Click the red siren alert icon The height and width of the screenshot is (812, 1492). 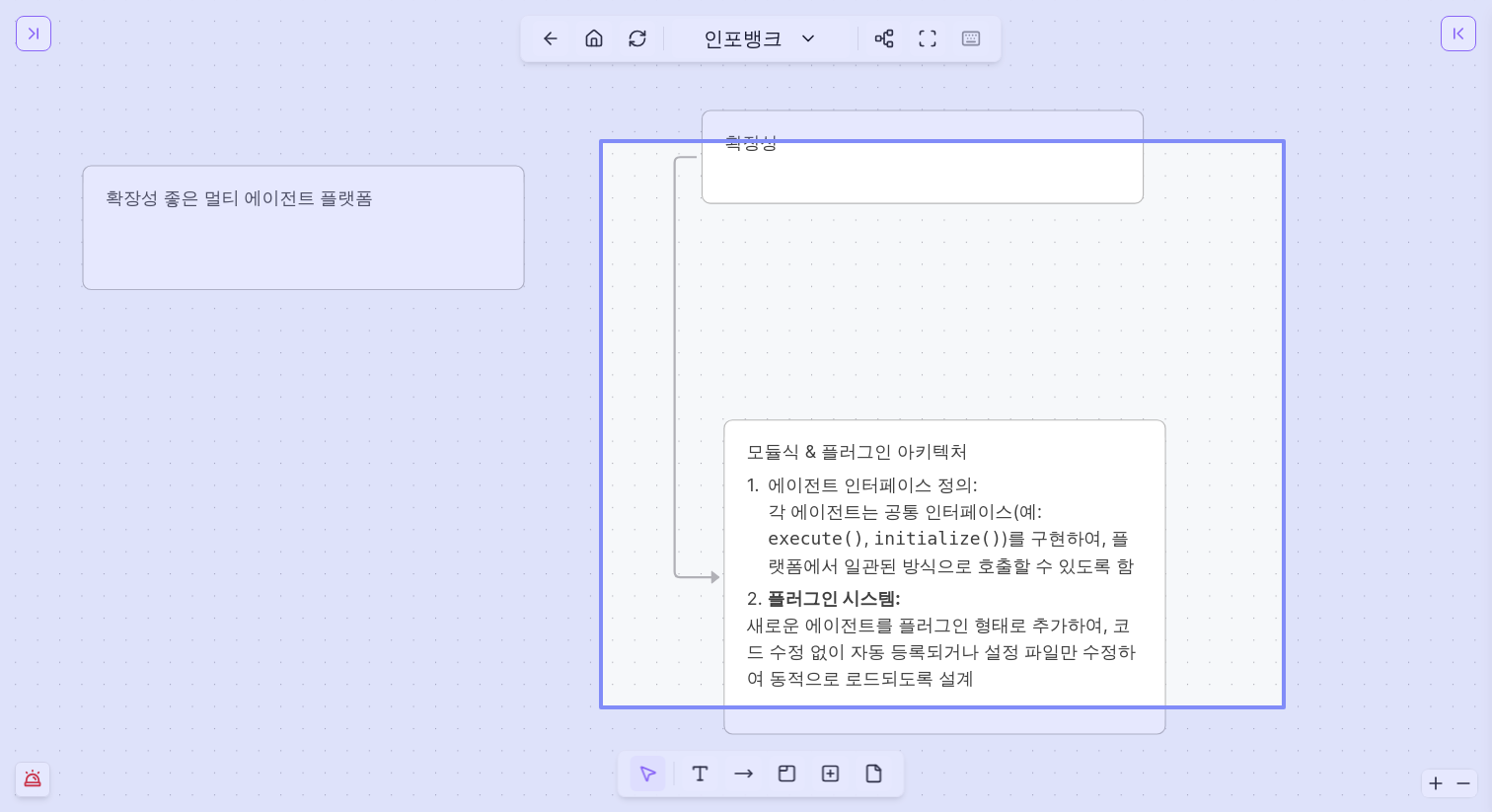pyautogui.click(x=33, y=778)
